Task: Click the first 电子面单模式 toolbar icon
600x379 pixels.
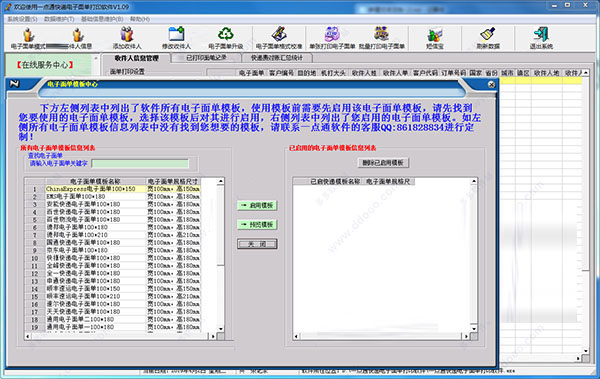Action: pyautogui.click(x=28, y=35)
